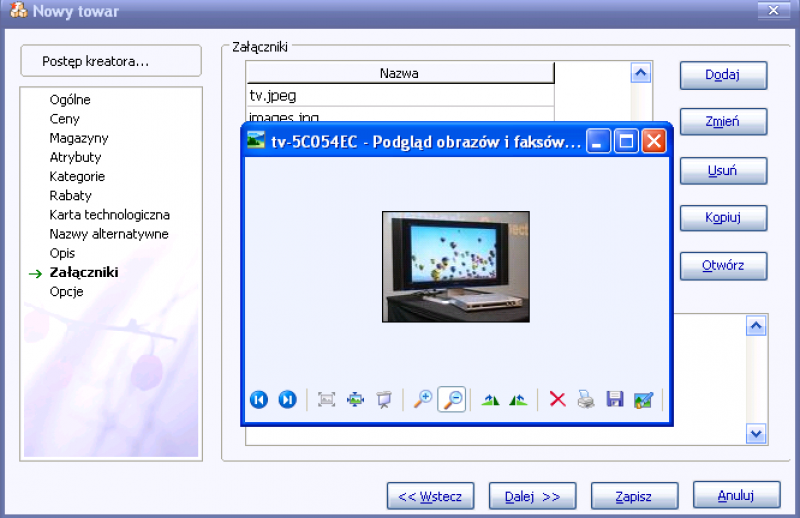Image resolution: width=800 pixels, height=518 pixels.
Task: Open Postęp kreatora button
Action: (111, 61)
